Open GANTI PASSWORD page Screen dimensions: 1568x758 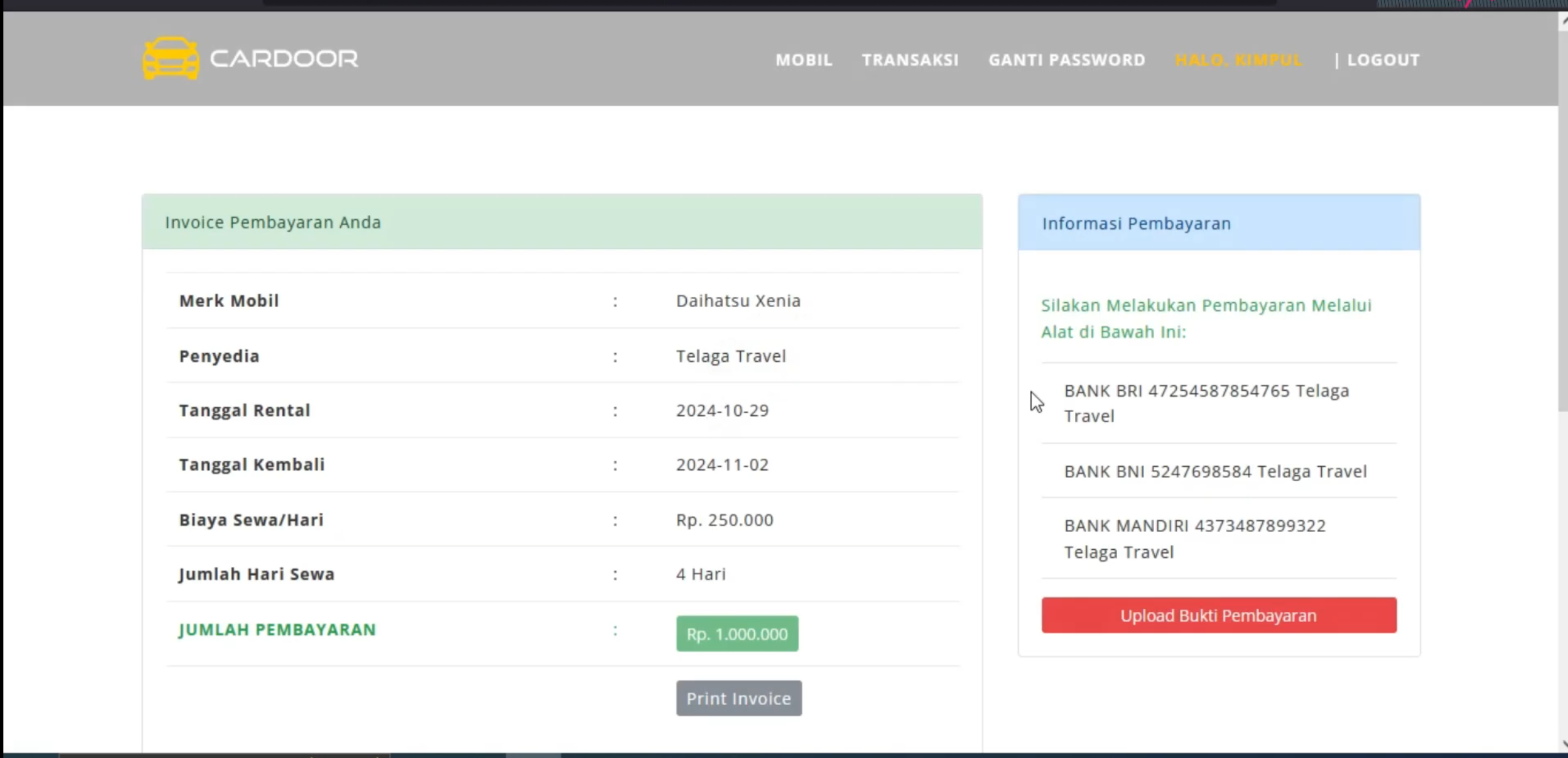(x=1067, y=60)
